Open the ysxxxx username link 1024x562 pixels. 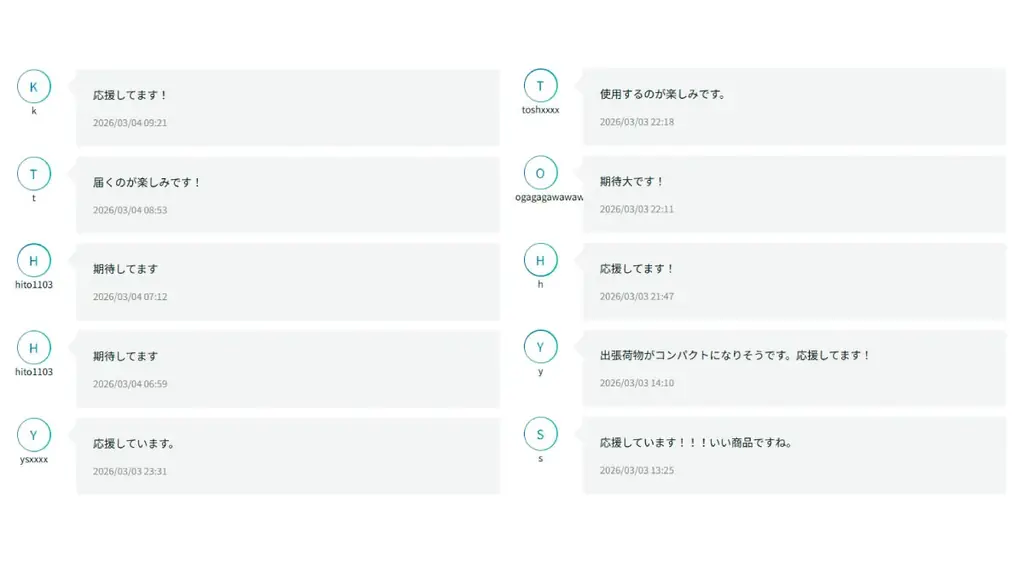(34, 459)
